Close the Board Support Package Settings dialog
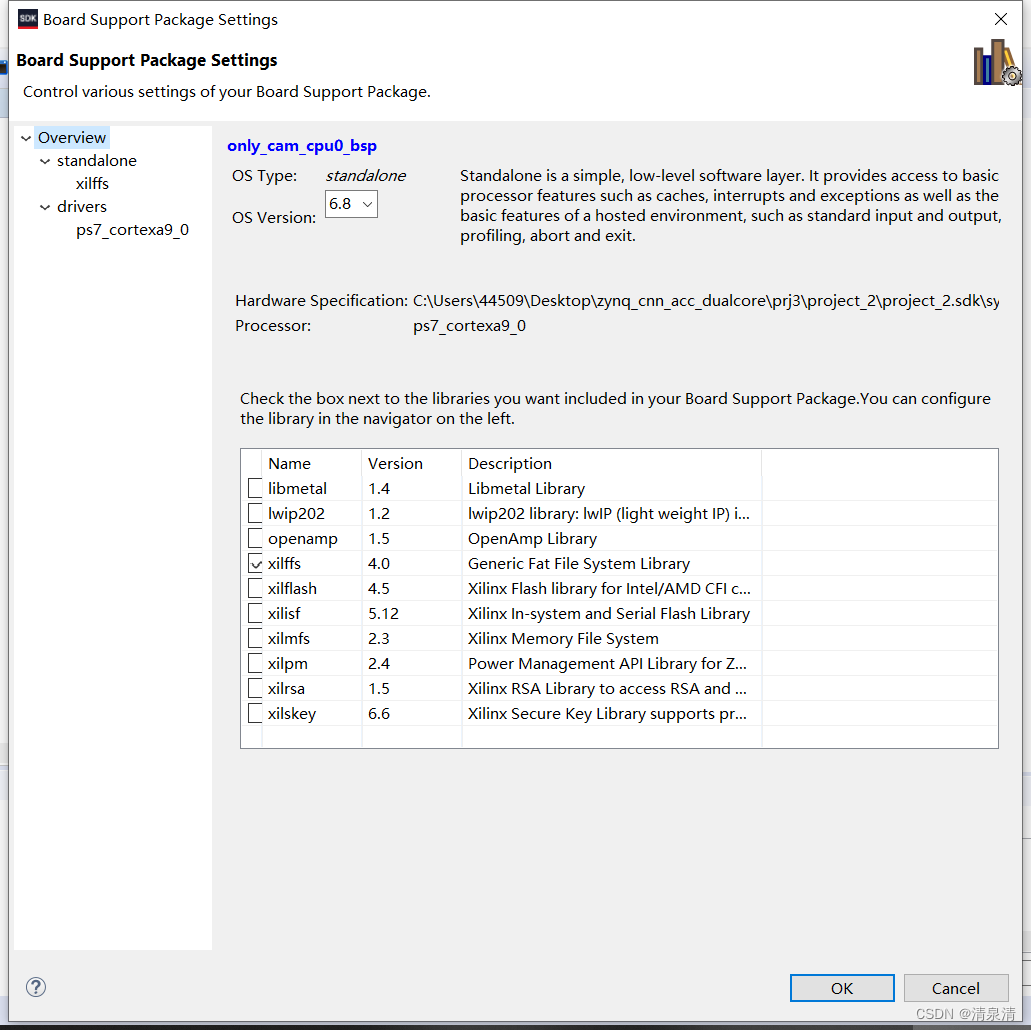Viewport: 1031px width, 1030px height. 1001,19
